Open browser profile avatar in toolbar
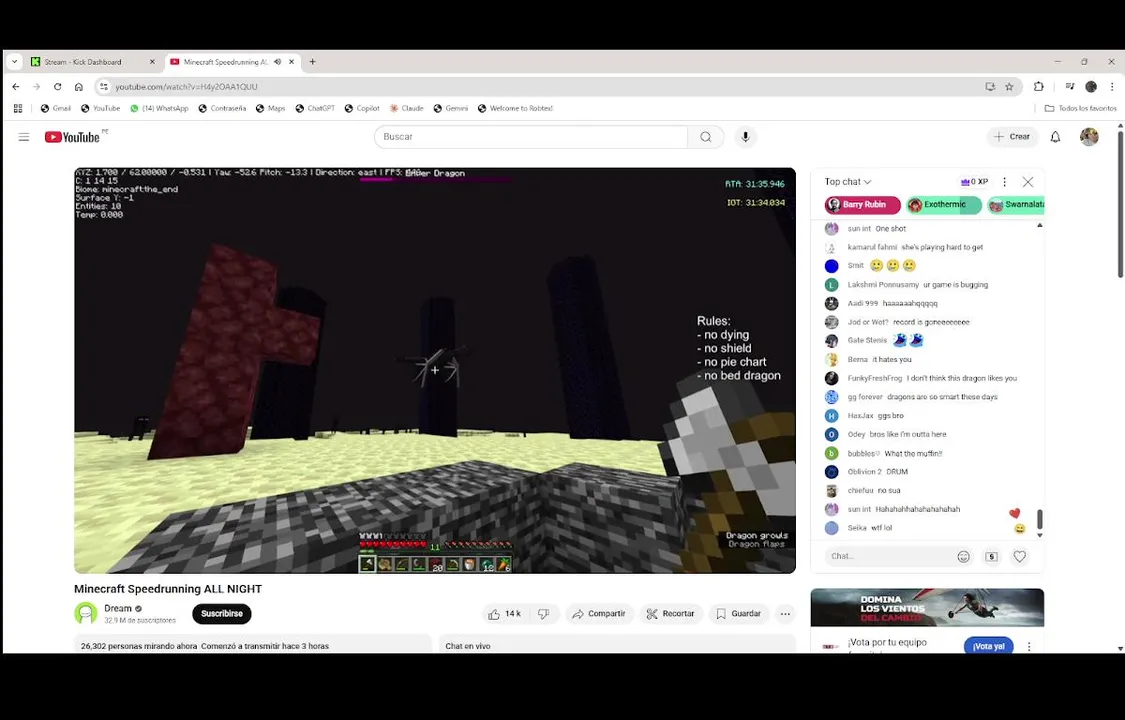Viewport: 1125px width, 720px height. [1091, 87]
